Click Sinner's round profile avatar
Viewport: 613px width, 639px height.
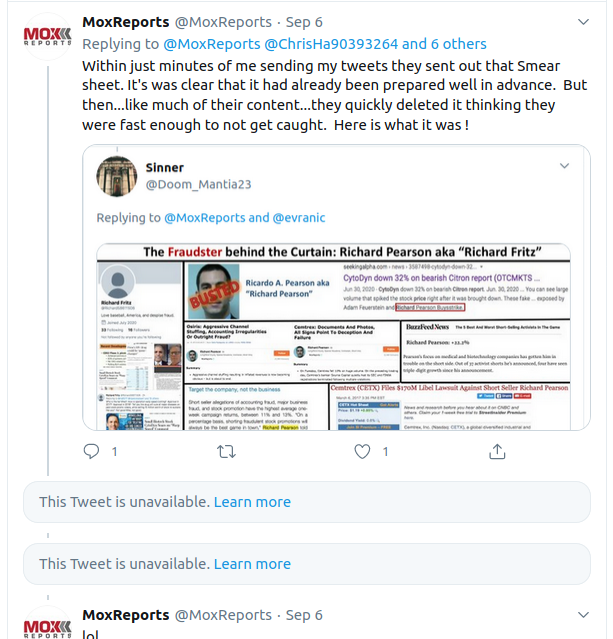117,176
